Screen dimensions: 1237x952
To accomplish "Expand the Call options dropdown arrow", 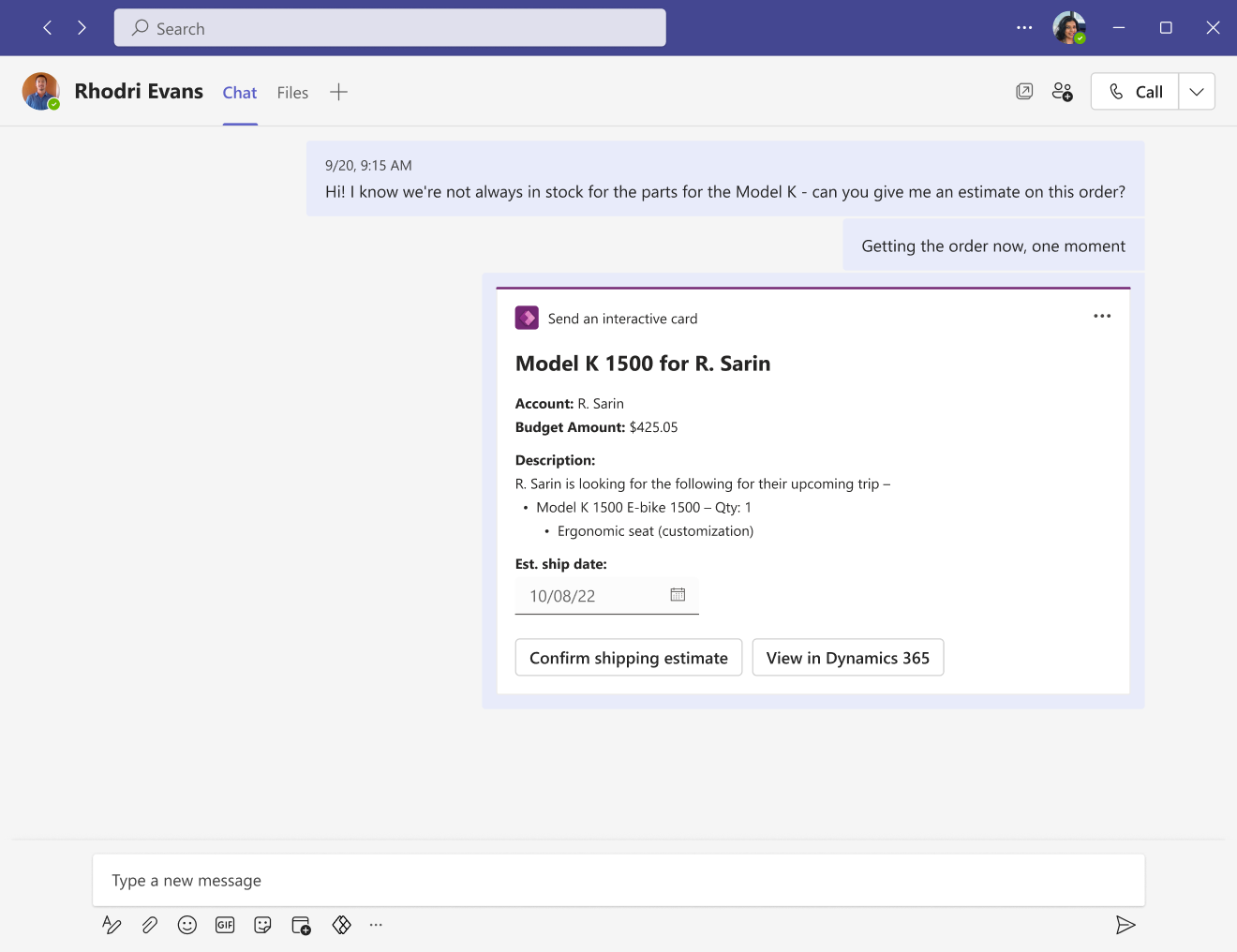I will click(1197, 92).
